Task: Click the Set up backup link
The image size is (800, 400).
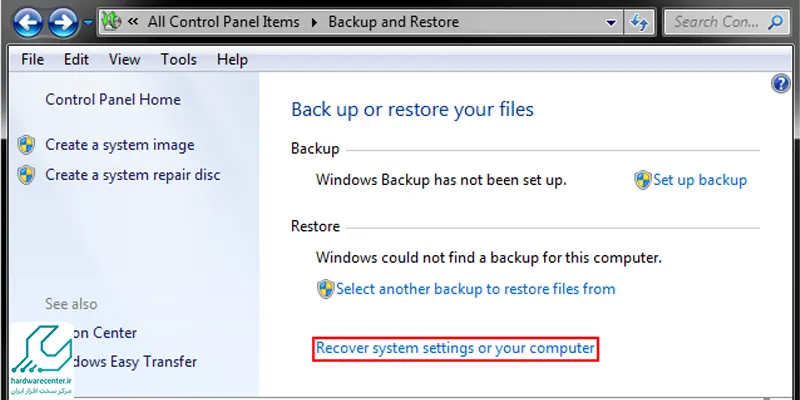Action: pos(700,180)
